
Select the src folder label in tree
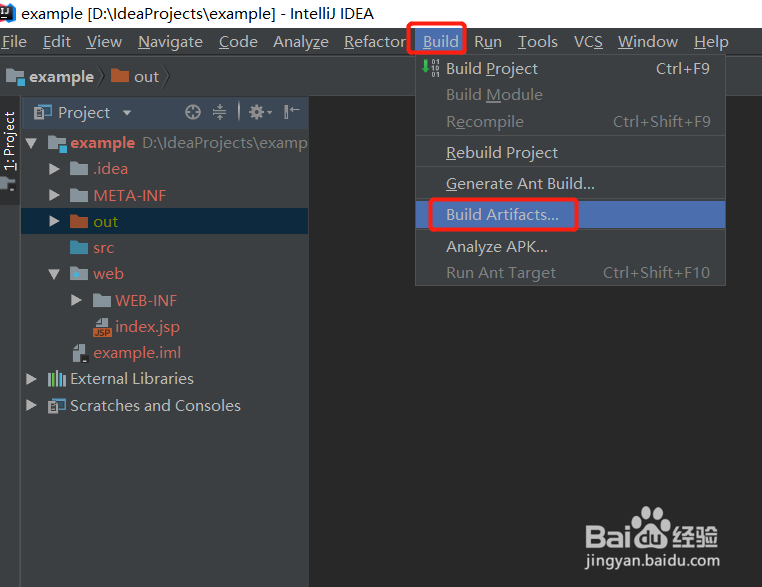click(104, 248)
